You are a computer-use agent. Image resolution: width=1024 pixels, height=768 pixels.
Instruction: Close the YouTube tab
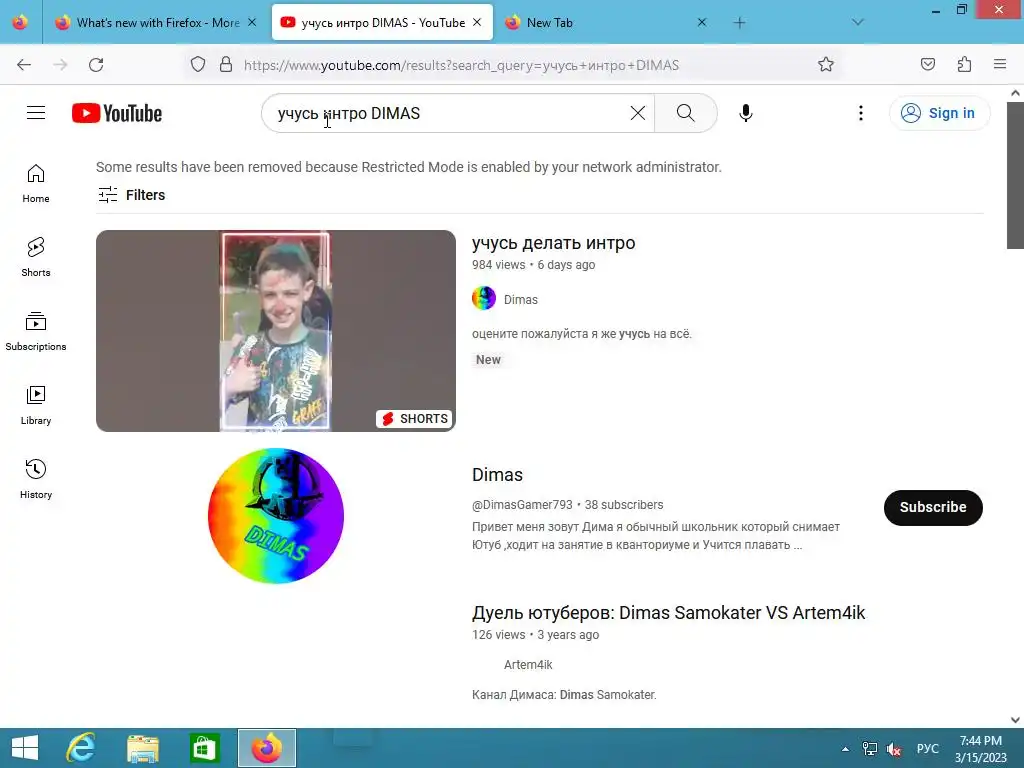(x=477, y=23)
